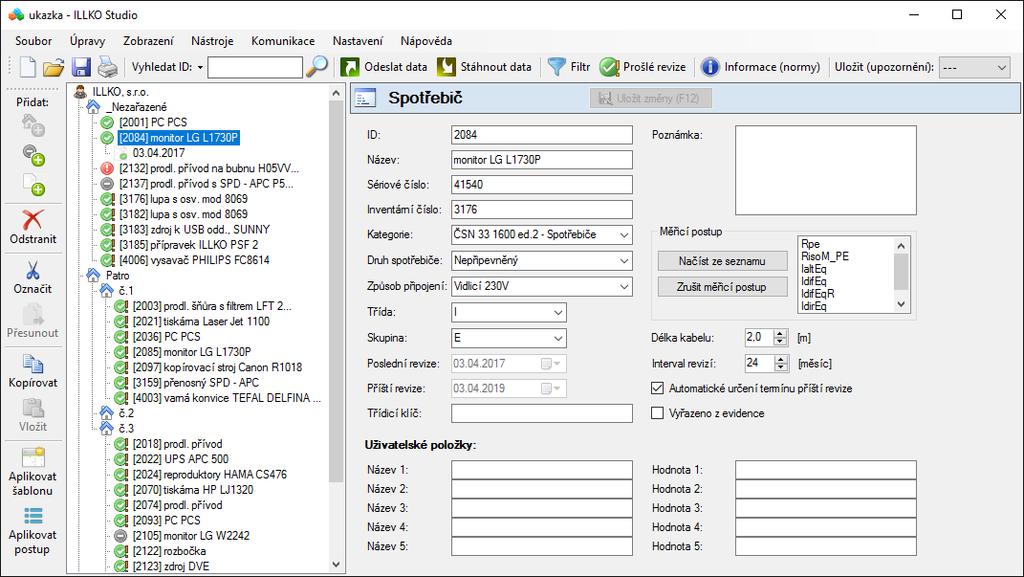
Task: Click the Odstranit red X icon
Action: (x=33, y=219)
